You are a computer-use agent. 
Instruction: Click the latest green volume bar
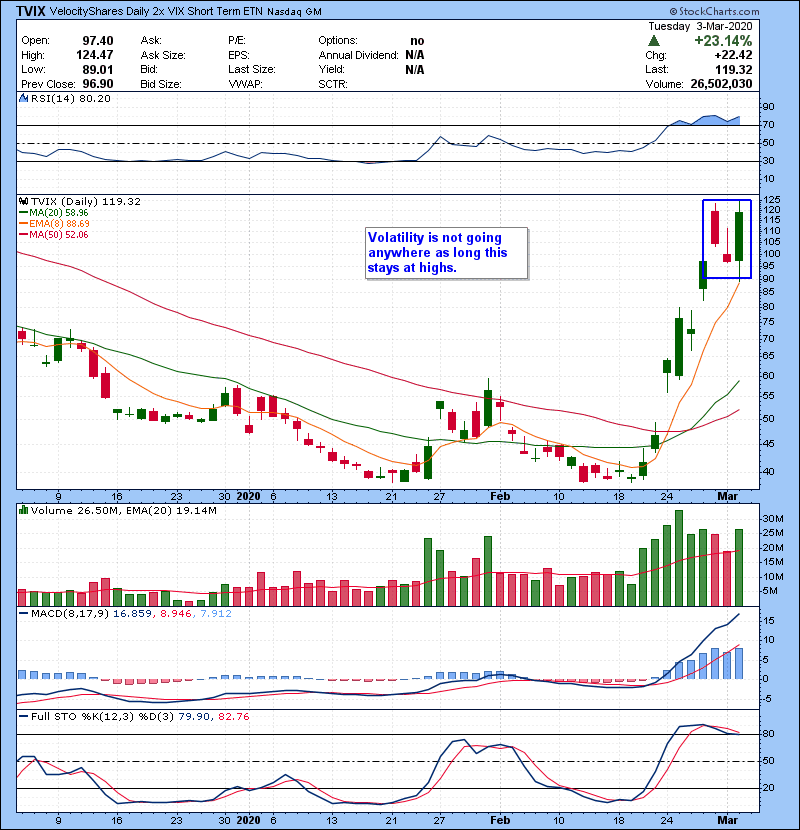point(739,567)
